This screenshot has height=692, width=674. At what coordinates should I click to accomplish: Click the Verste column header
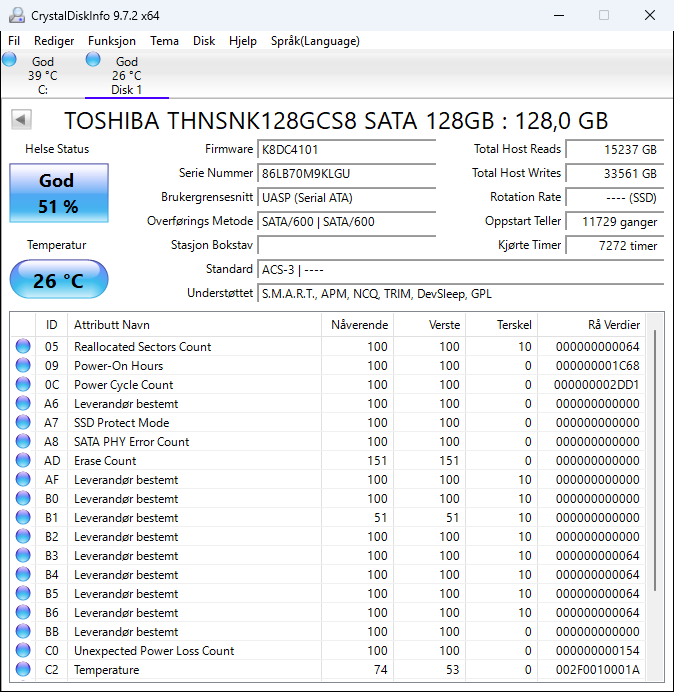tap(429, 325)
